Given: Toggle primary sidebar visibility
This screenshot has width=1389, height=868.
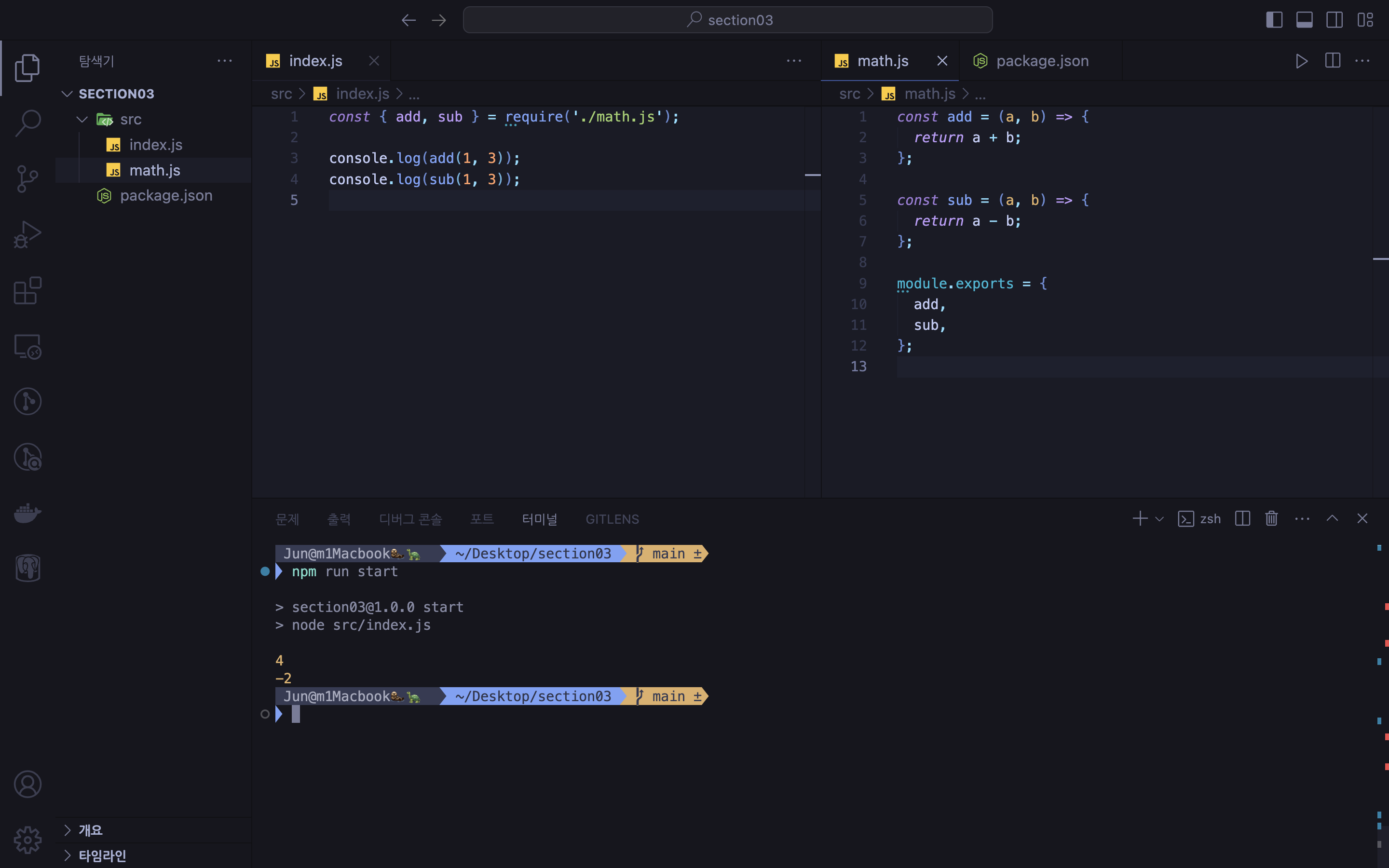Looking at the screenshot, I should click(x=1274, y=20).
